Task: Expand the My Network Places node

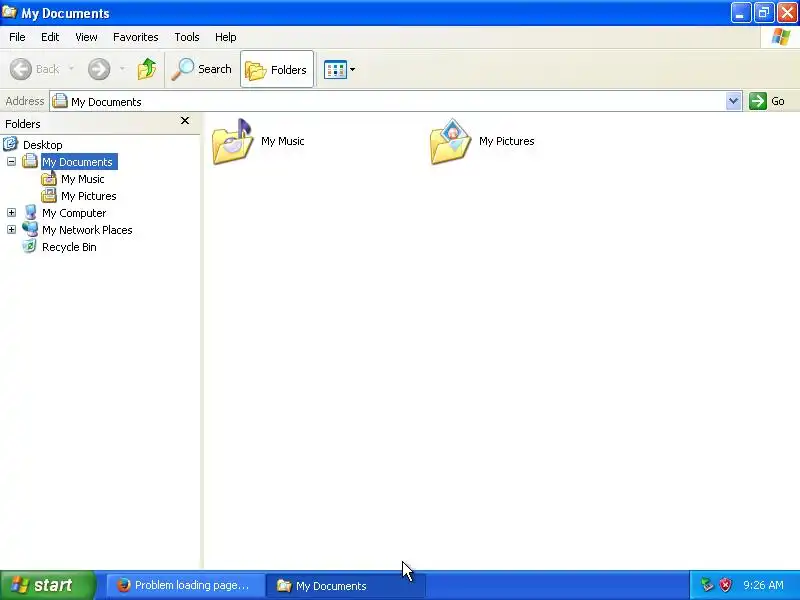Action: (11, 230)
